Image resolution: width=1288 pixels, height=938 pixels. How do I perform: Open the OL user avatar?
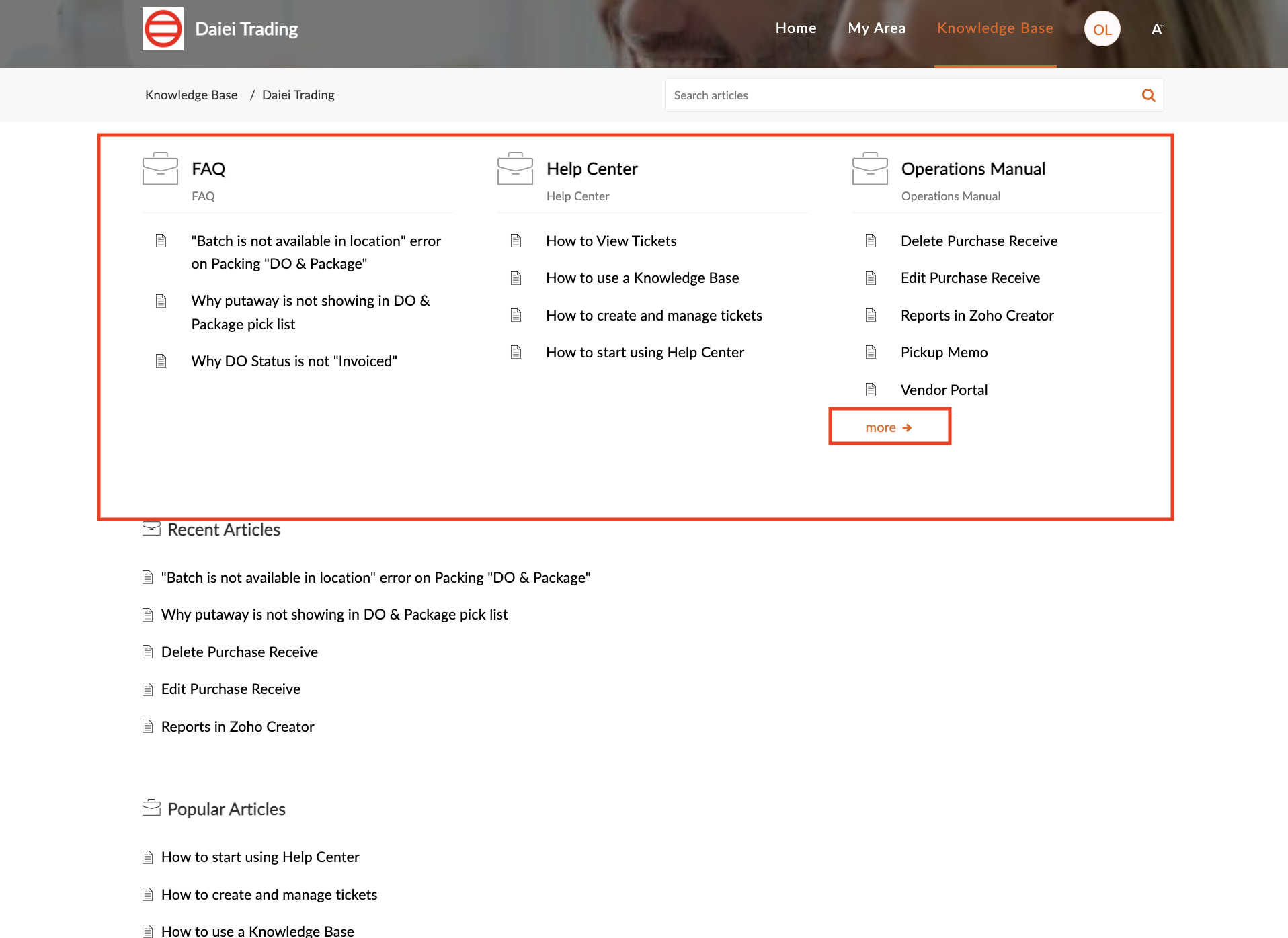click(1102, 29)
